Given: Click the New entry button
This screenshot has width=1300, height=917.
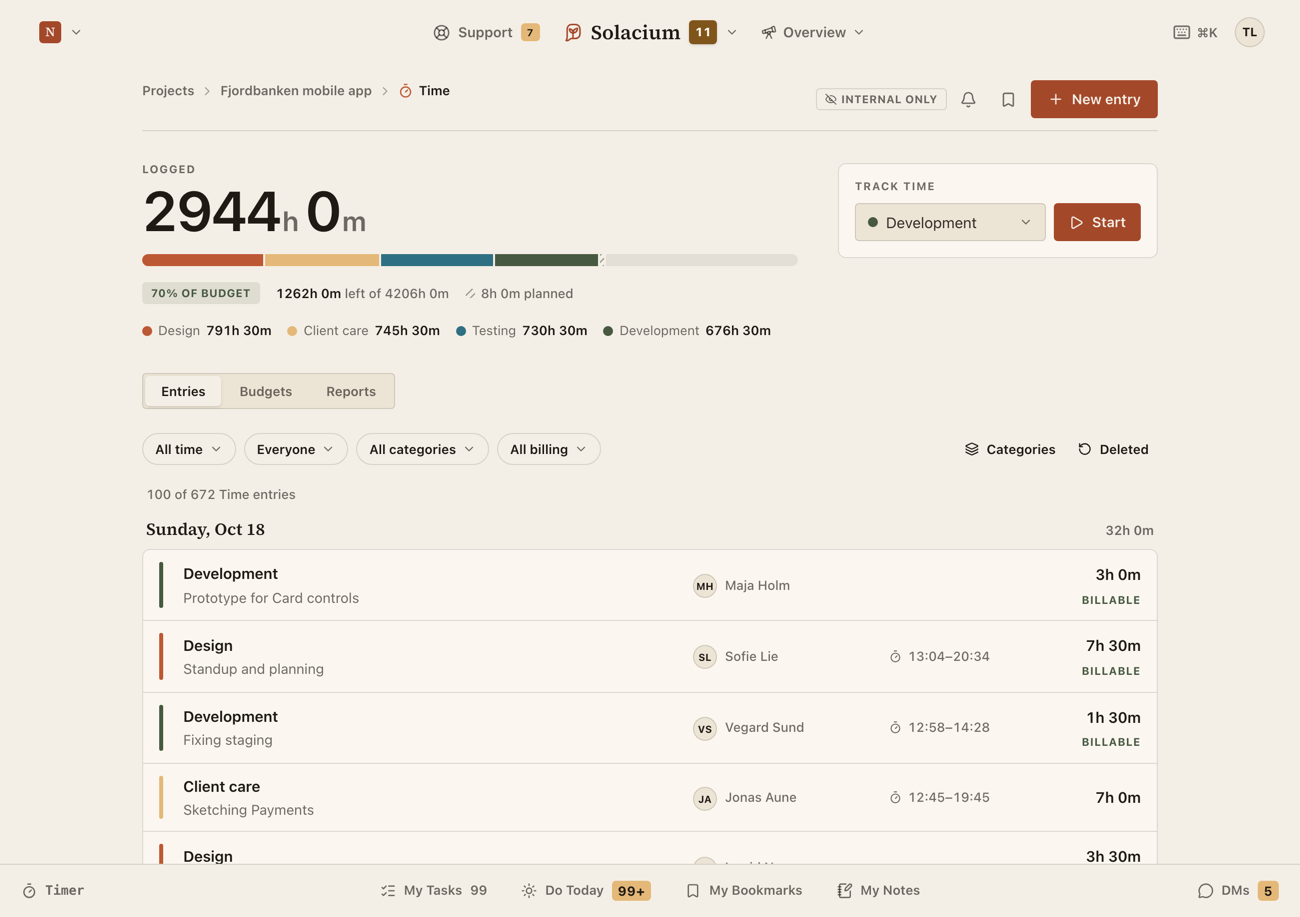Looking at the screenshot, I should pos(1094,99).
